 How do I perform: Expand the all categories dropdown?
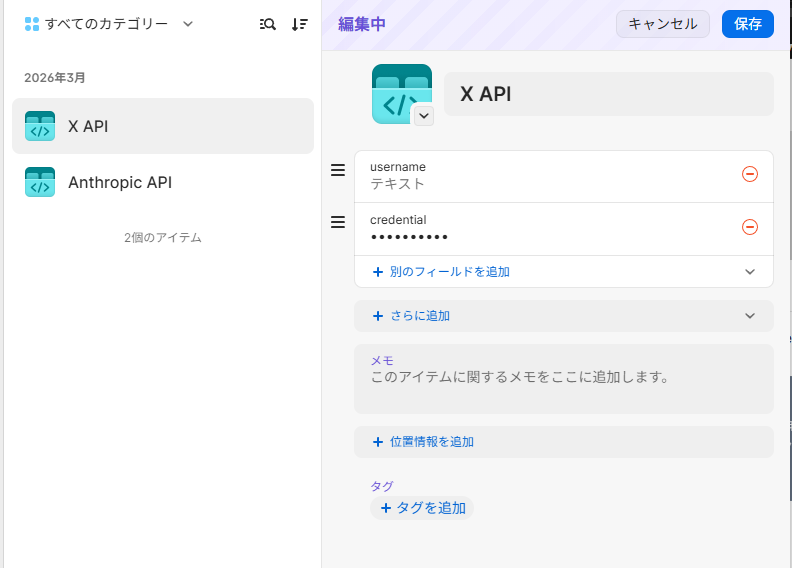(x=188, y=24)
